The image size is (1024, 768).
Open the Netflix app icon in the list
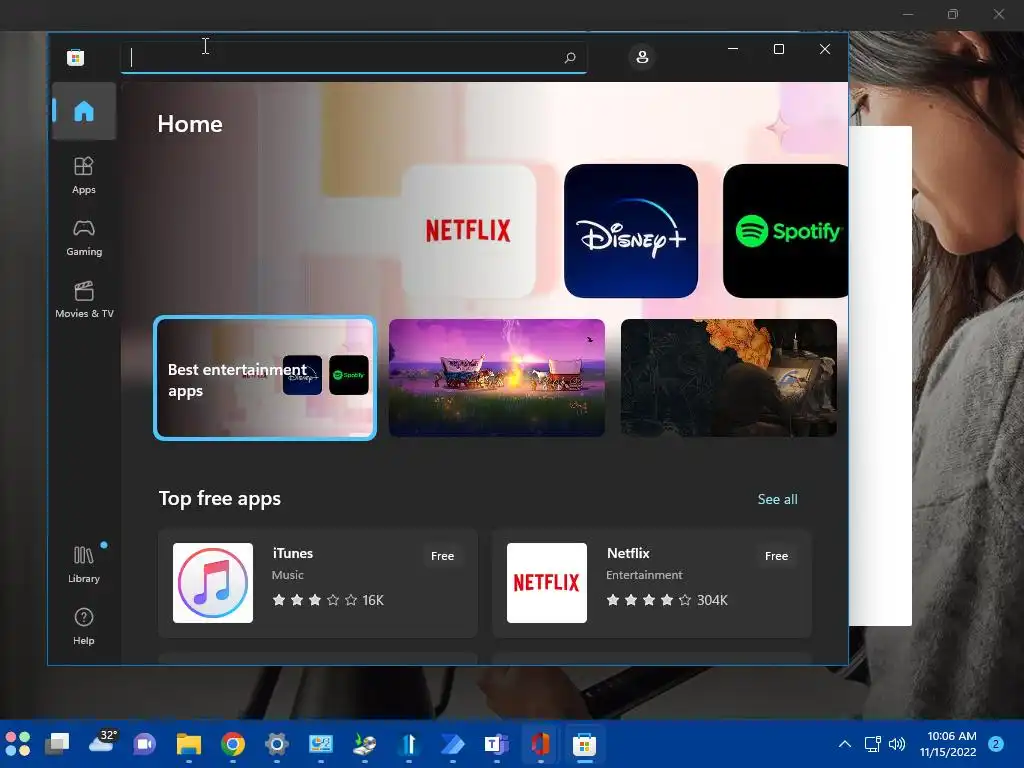pos(547,583)
